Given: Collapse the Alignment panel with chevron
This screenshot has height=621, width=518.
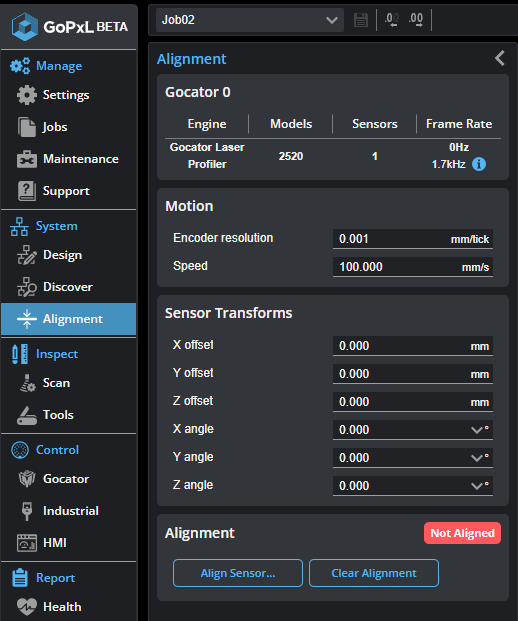Looking at the screenshot, I should (500, 58).
